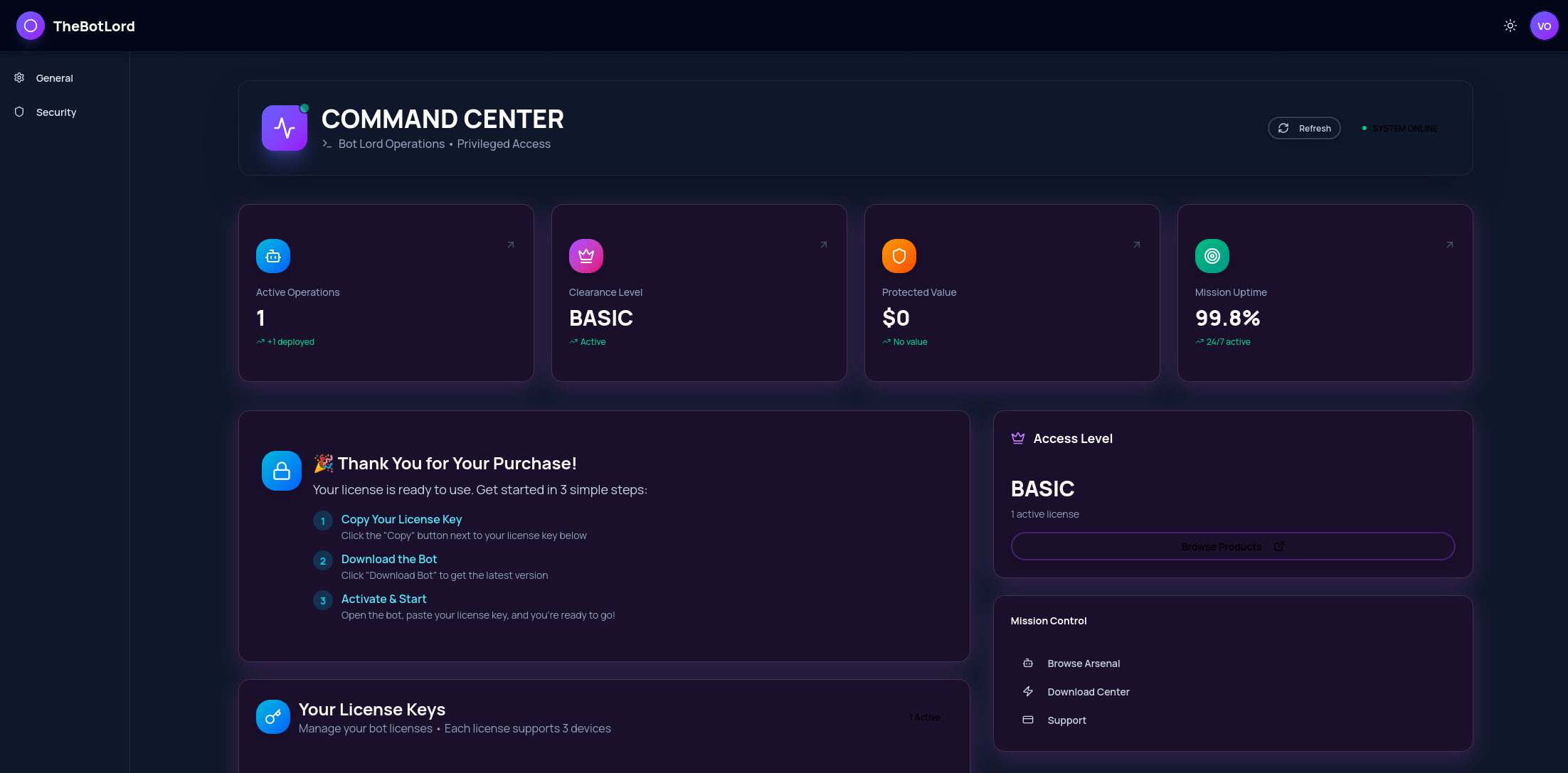The height and width of the screenshot is (773, 1568).
Task: Open the Security section in the sidebar
Action: click(55, 112)
